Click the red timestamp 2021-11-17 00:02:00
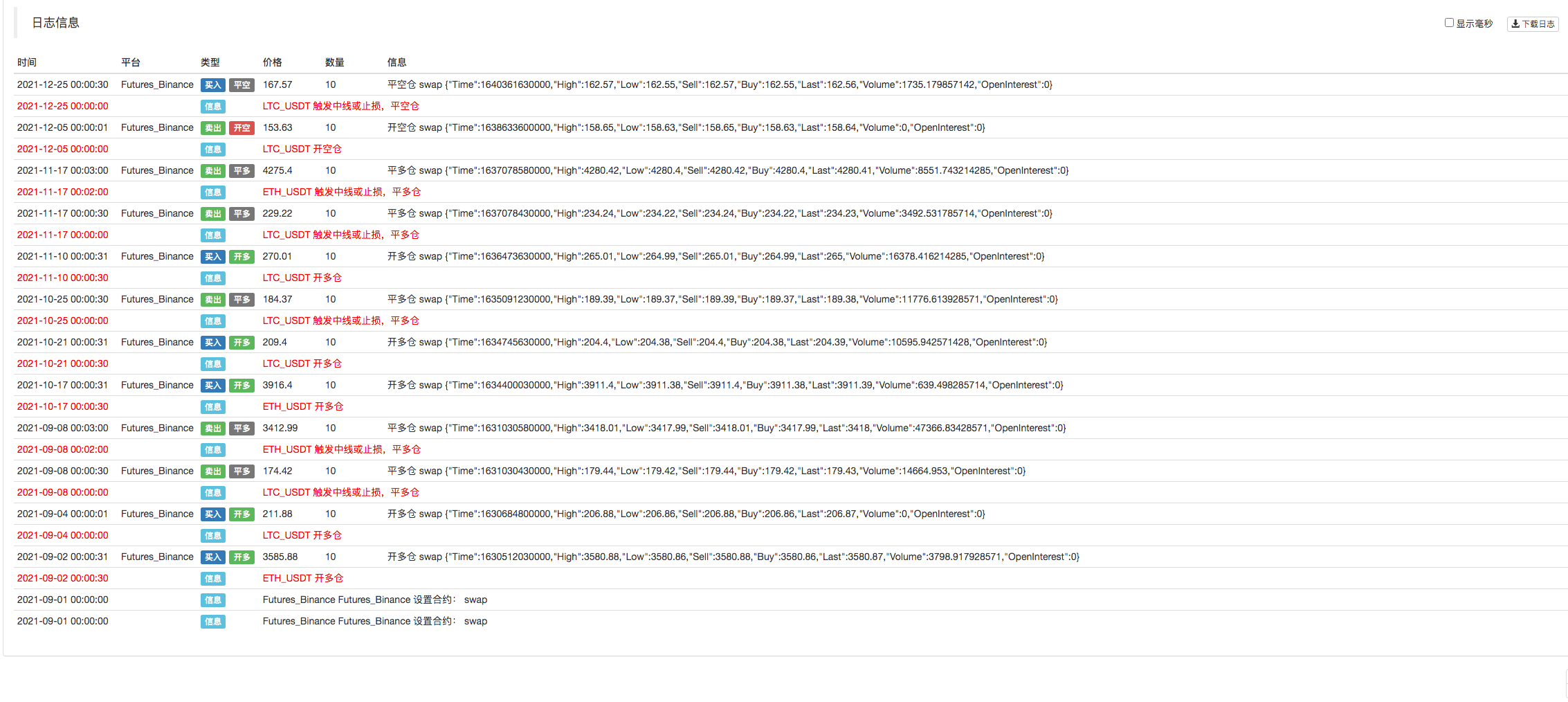Image resolution: width=1568 pixels, height=702 pixels. tap(62, 192)
